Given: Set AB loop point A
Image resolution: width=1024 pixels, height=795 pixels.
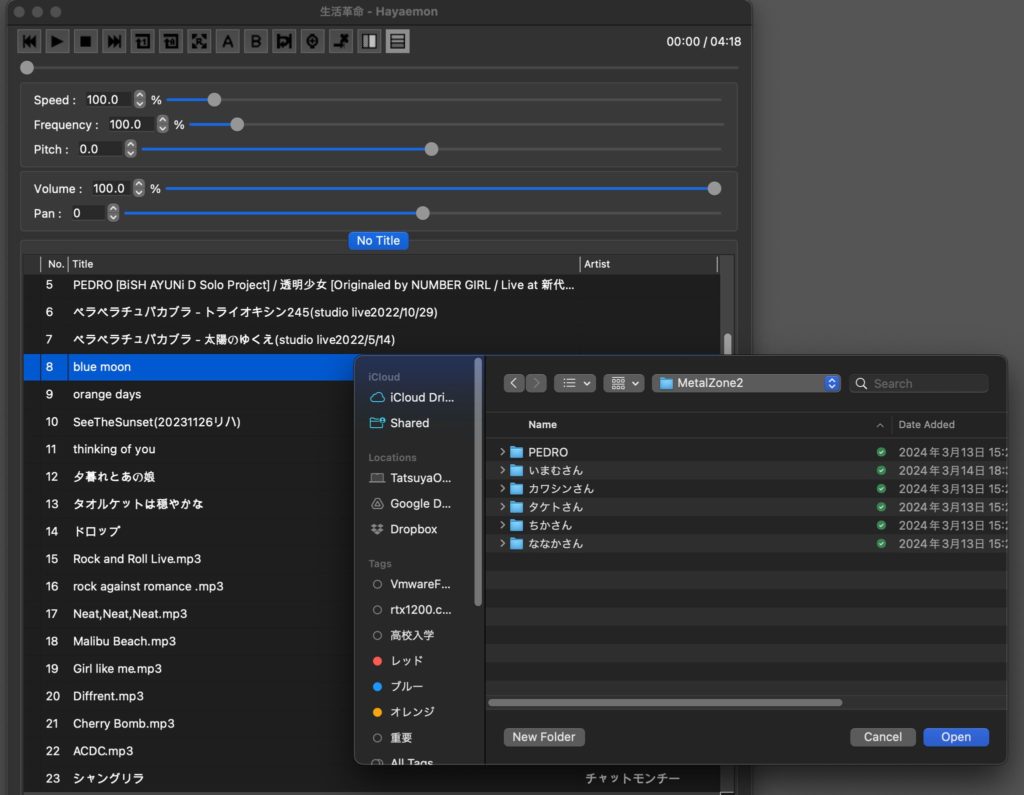Looking at the screenshot, I should (x=228, y=41).
